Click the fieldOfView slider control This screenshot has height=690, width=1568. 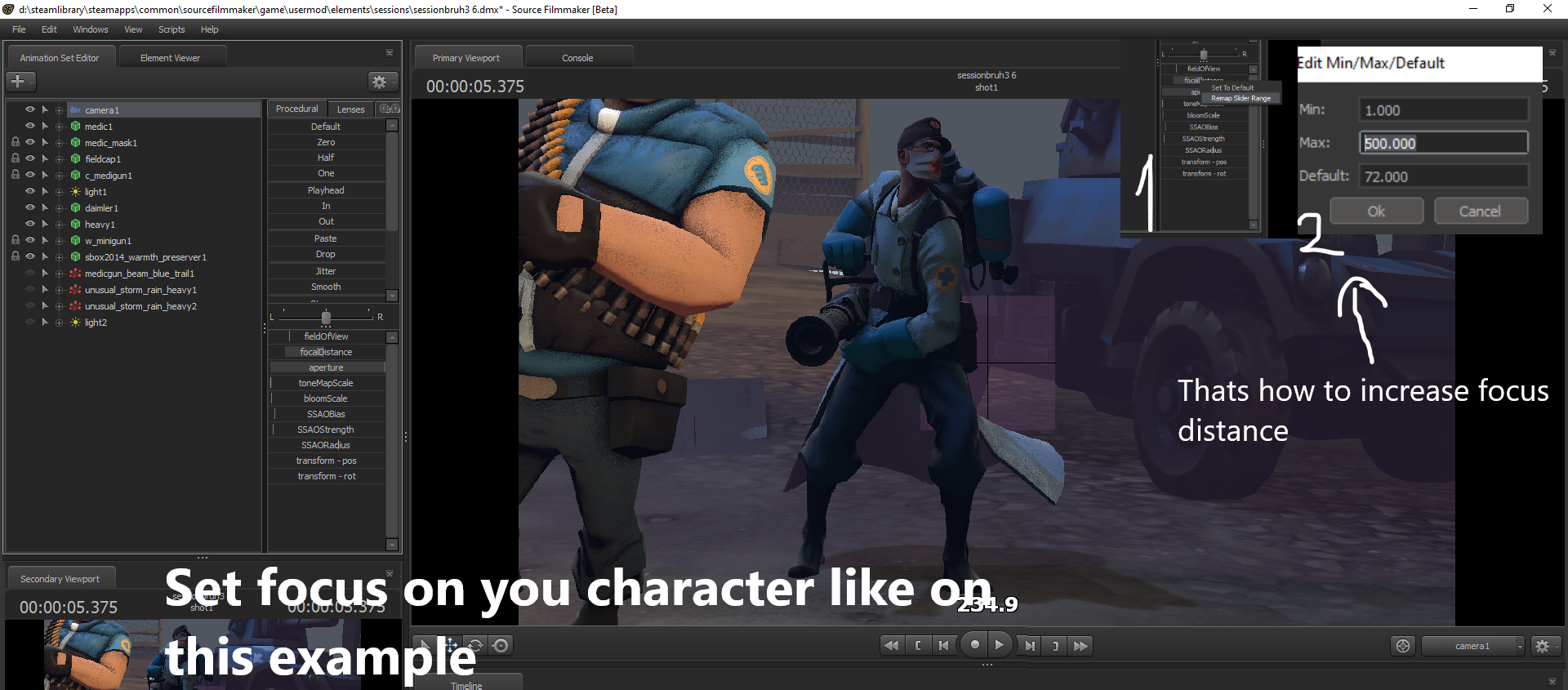coord(327,336)
